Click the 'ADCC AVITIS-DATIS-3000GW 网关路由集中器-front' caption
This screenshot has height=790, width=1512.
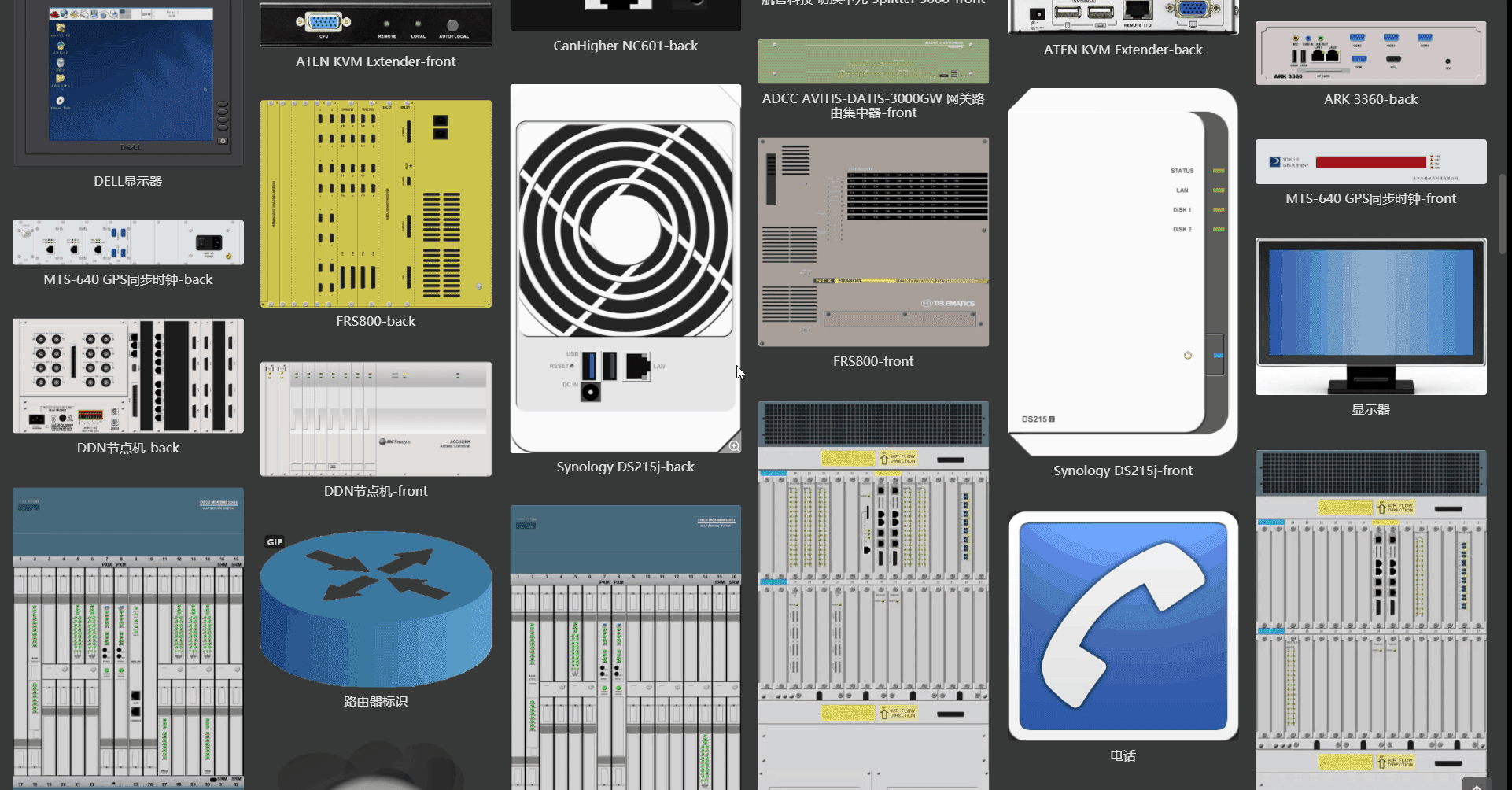pos(873,105)
